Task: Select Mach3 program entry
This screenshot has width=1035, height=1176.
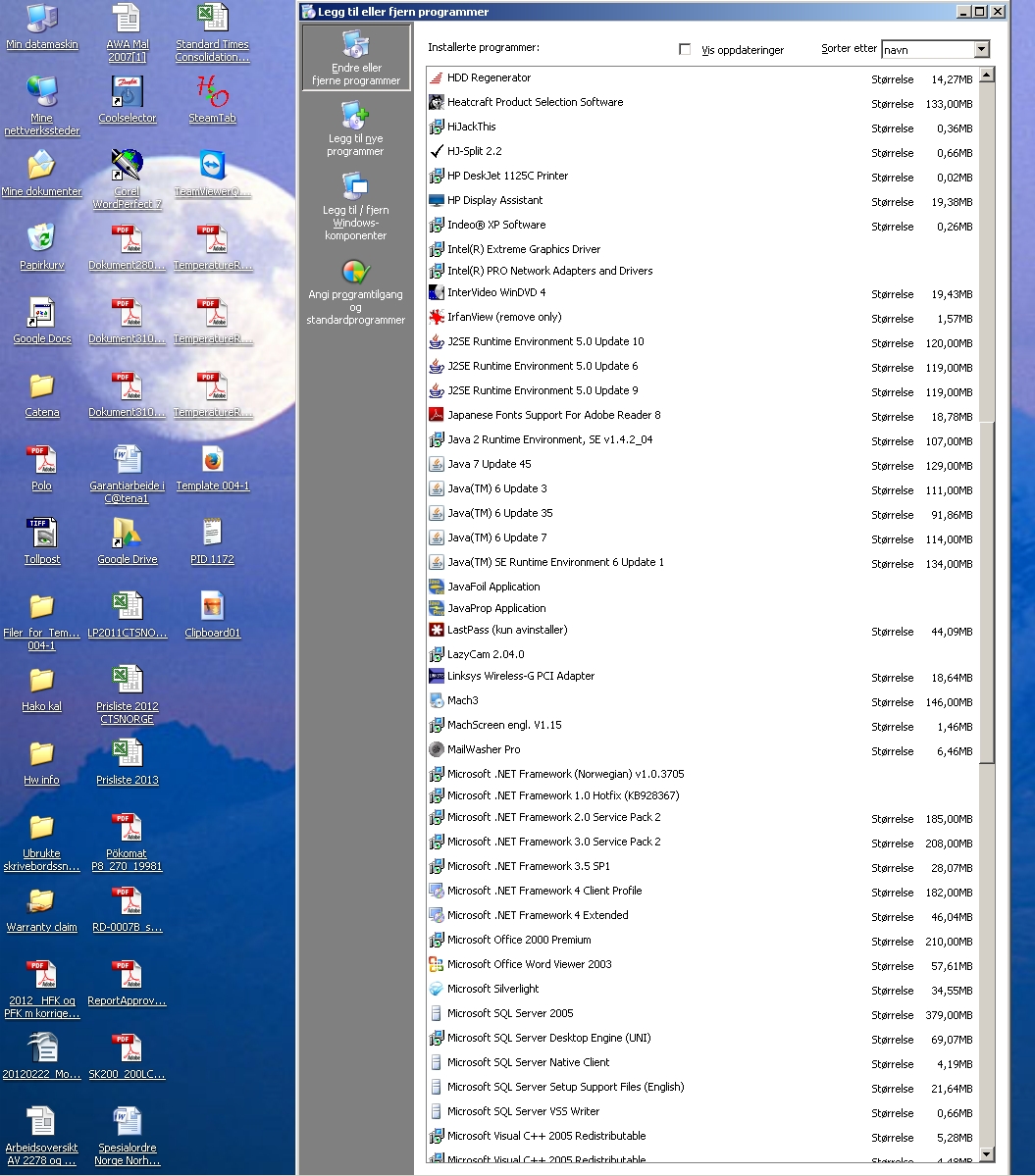Action: pos(702,701)
